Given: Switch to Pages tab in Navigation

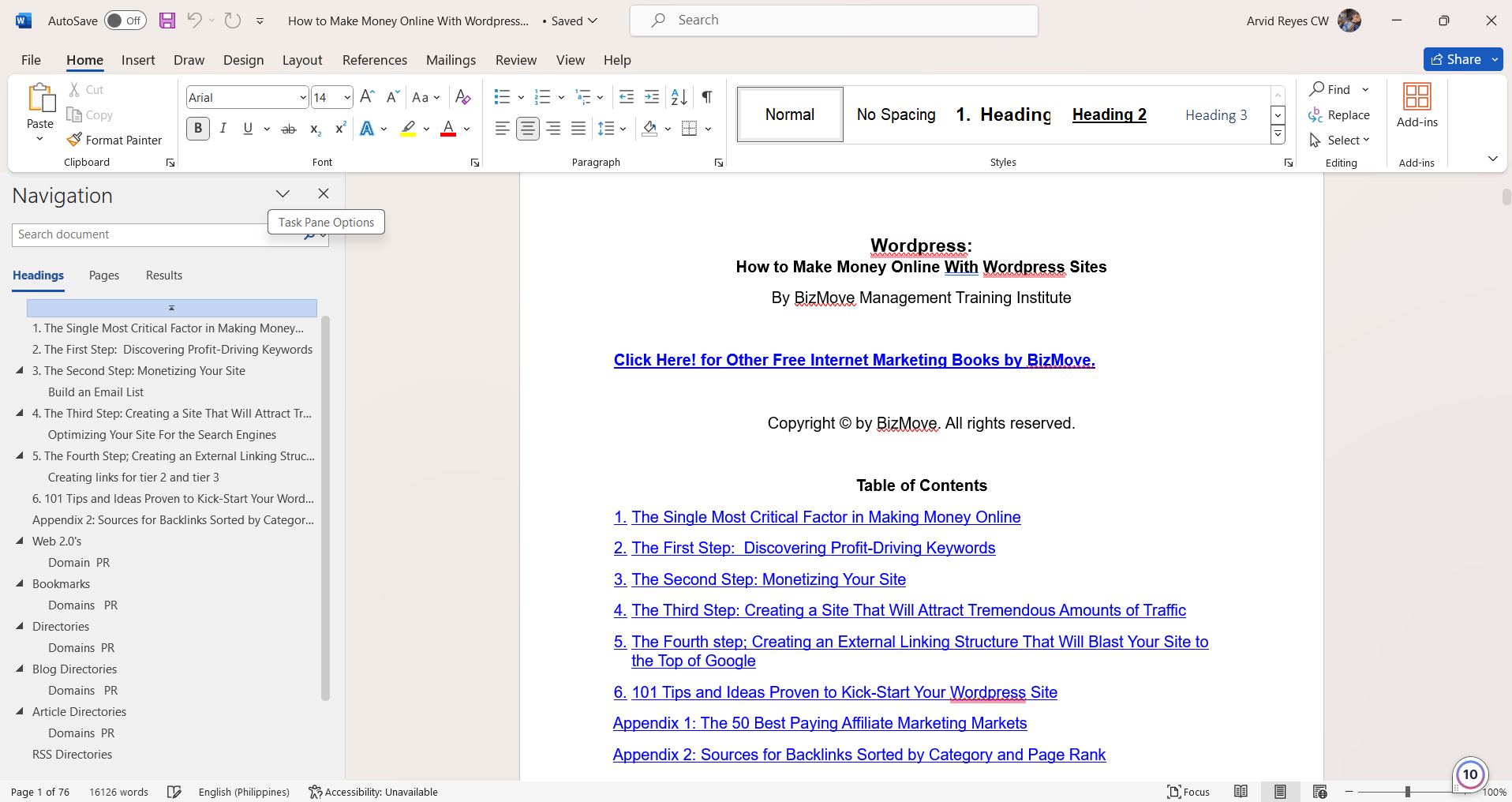Looking at the screenshot, I should 104,275.
